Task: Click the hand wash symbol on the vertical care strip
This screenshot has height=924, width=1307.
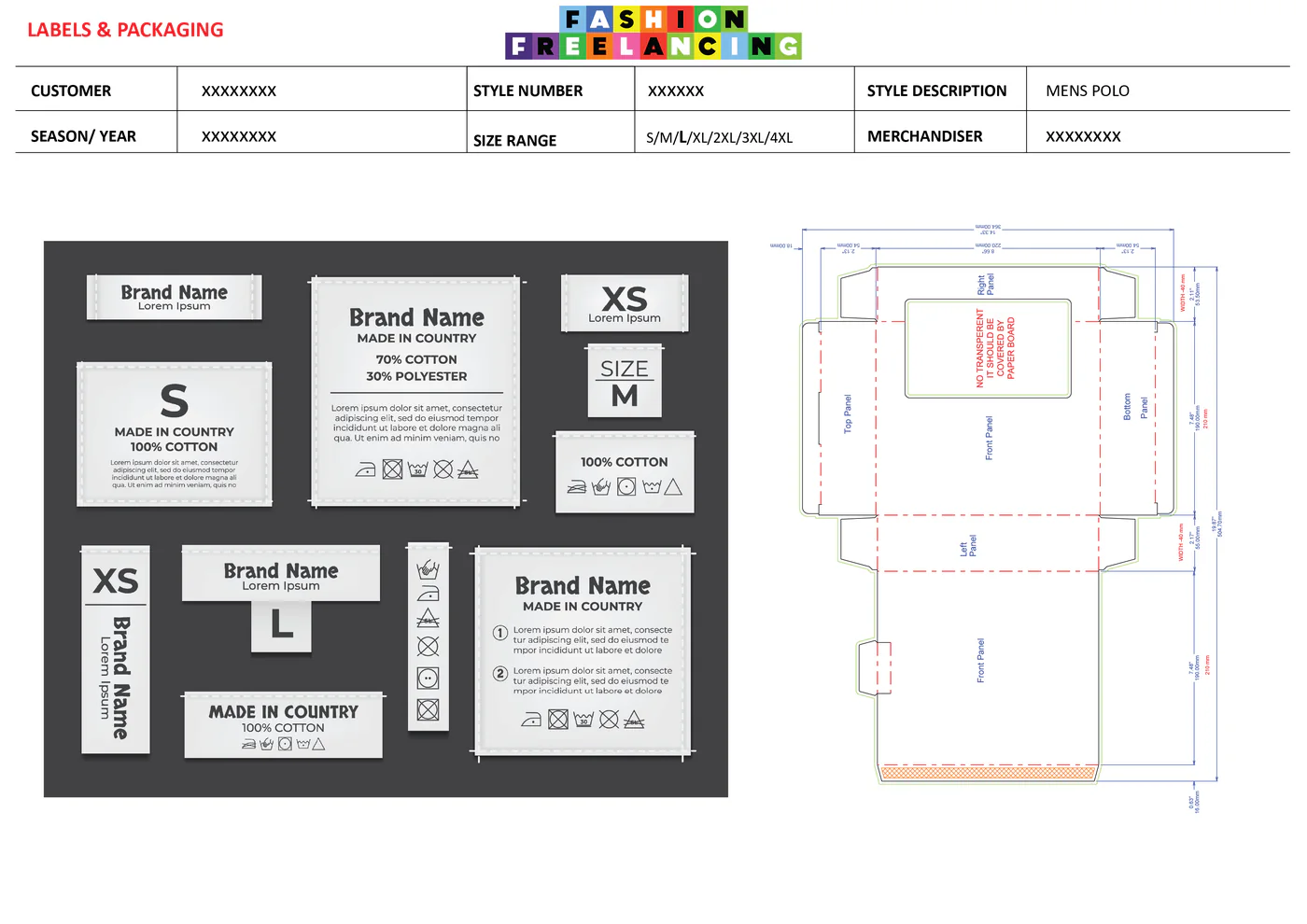Action: point(428,567)
